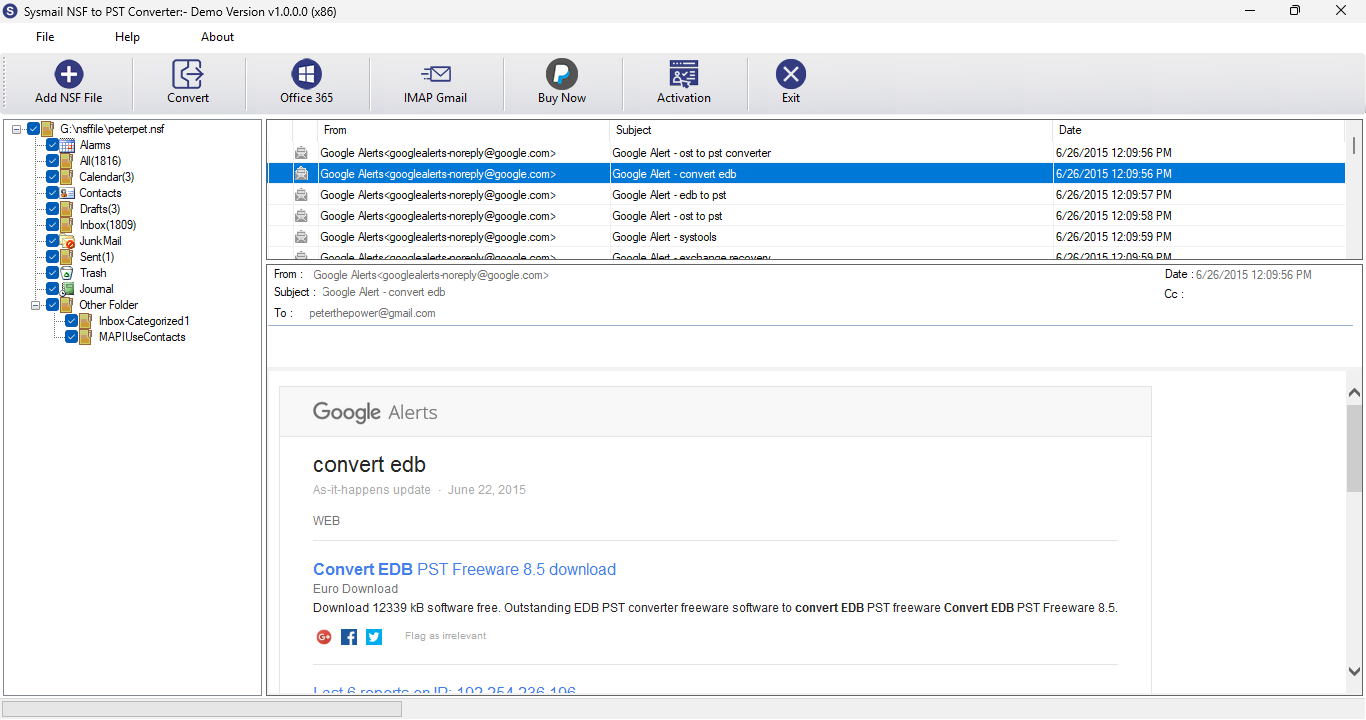Toggle the Inbox-Categorized1 checkbox
The width and height of the screenshot is (1366, 720).
(x=72, y=321)
